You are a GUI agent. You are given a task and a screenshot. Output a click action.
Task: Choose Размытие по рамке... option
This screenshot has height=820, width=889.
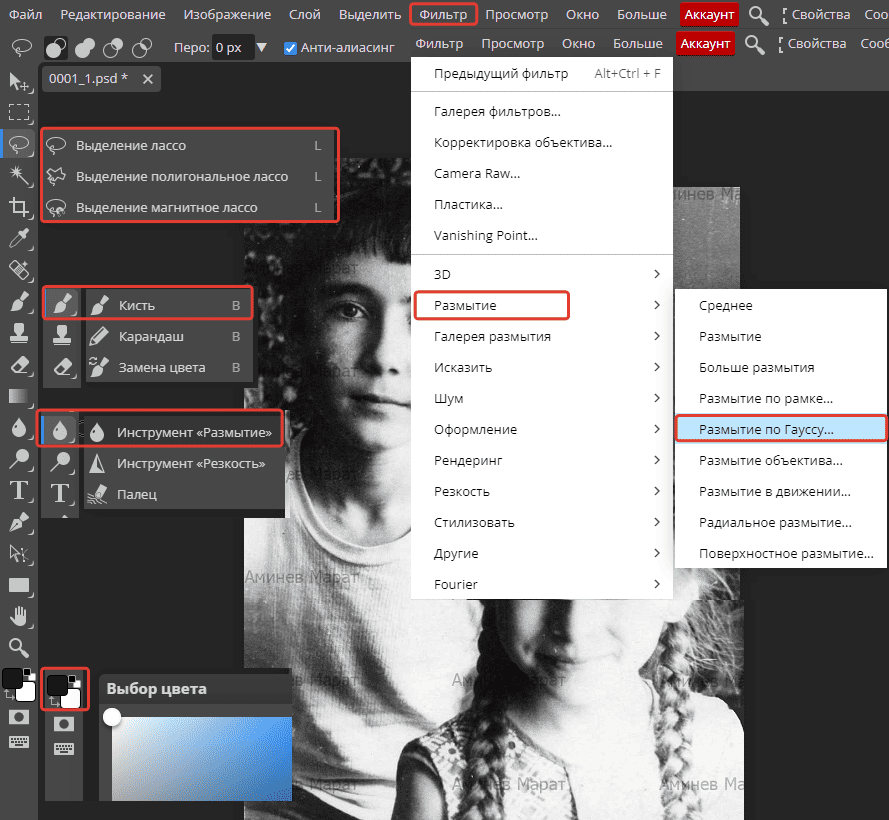point(781,399)
